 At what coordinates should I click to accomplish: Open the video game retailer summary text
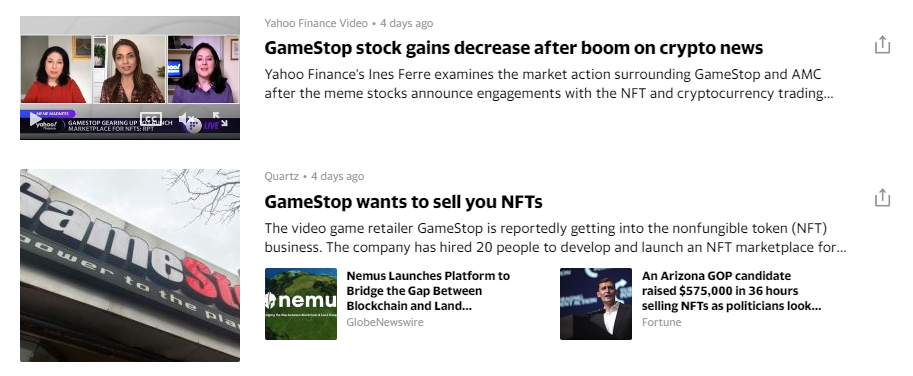[555, 237]
